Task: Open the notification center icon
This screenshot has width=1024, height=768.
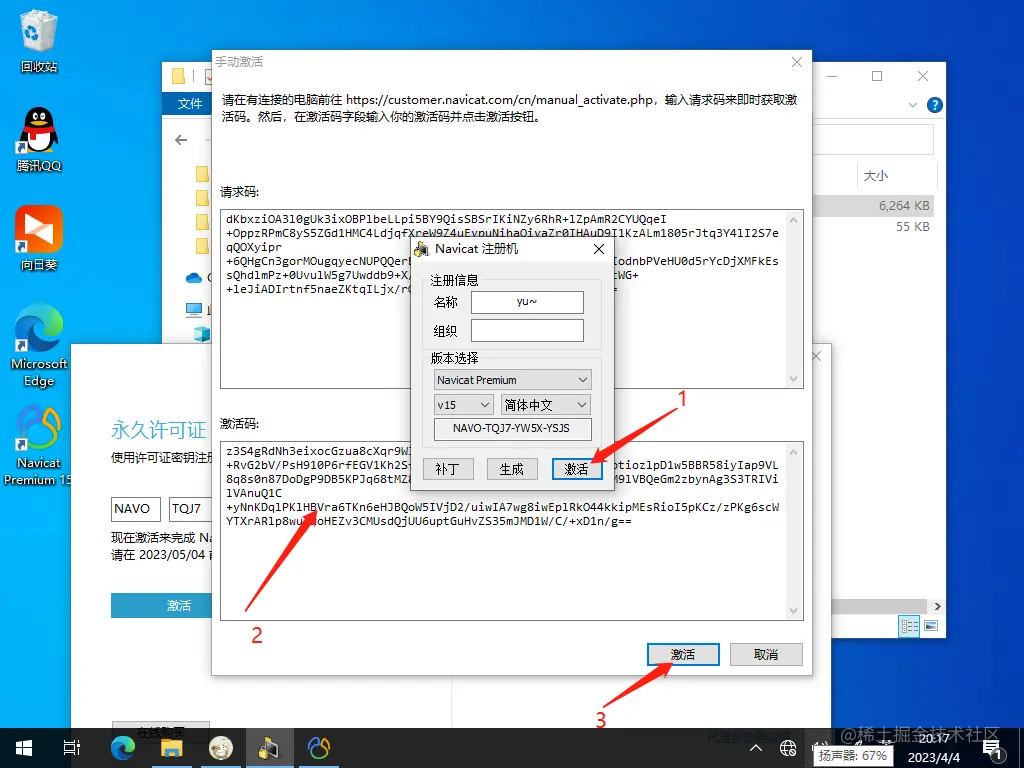Action: click(x=993, y=749)
